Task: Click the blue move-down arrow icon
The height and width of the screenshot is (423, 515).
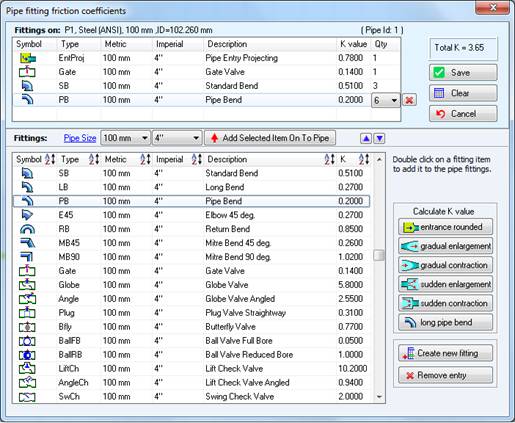Action: 379,138
